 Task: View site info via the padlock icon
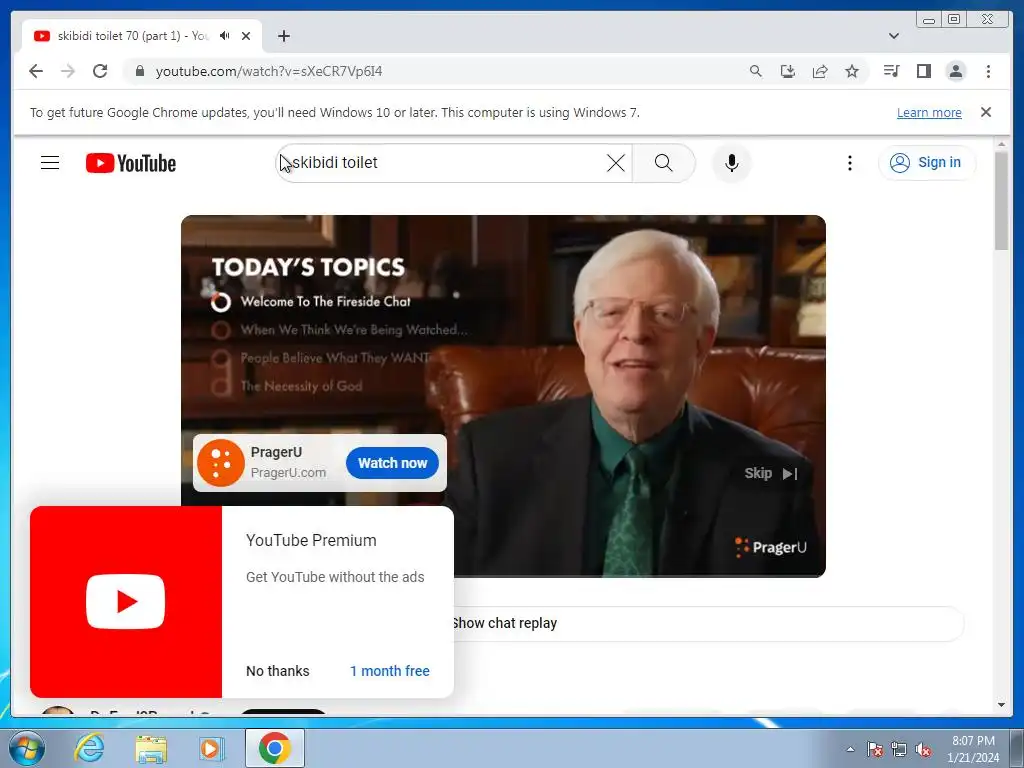point(139,71)
